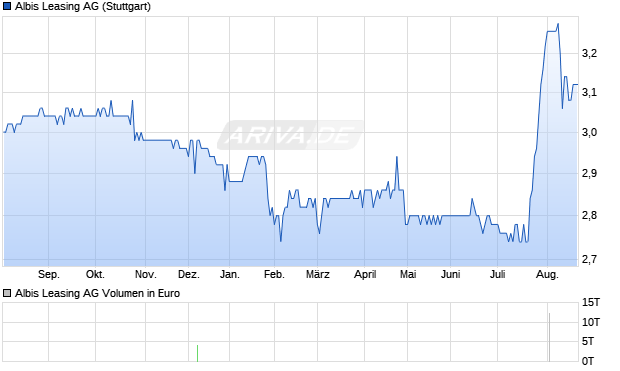Click the 2,9 price axis value
Screen dimensions: 620x371
(x=589, y=173)
